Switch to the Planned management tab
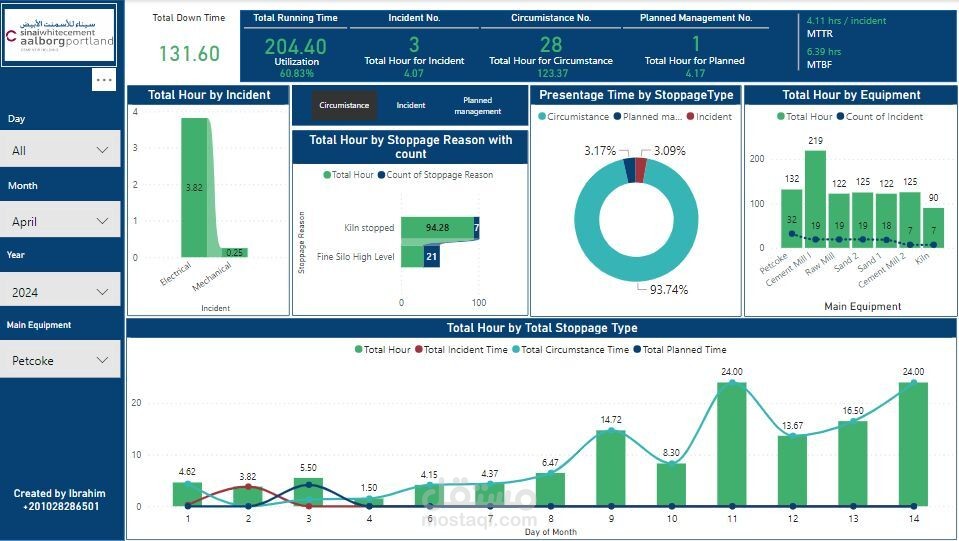 [478, 105]
